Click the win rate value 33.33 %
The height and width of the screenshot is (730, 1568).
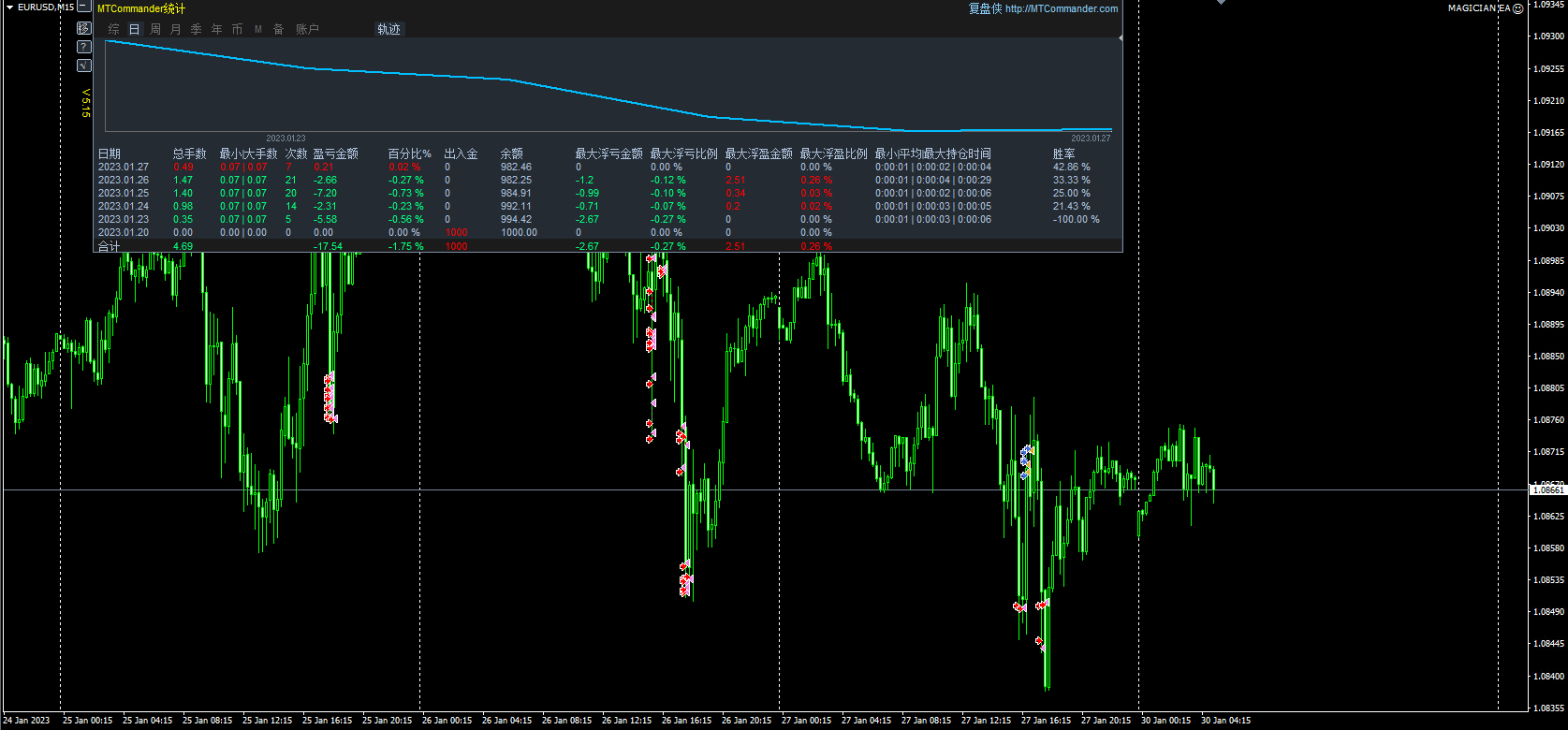(x=1072, y=180)
